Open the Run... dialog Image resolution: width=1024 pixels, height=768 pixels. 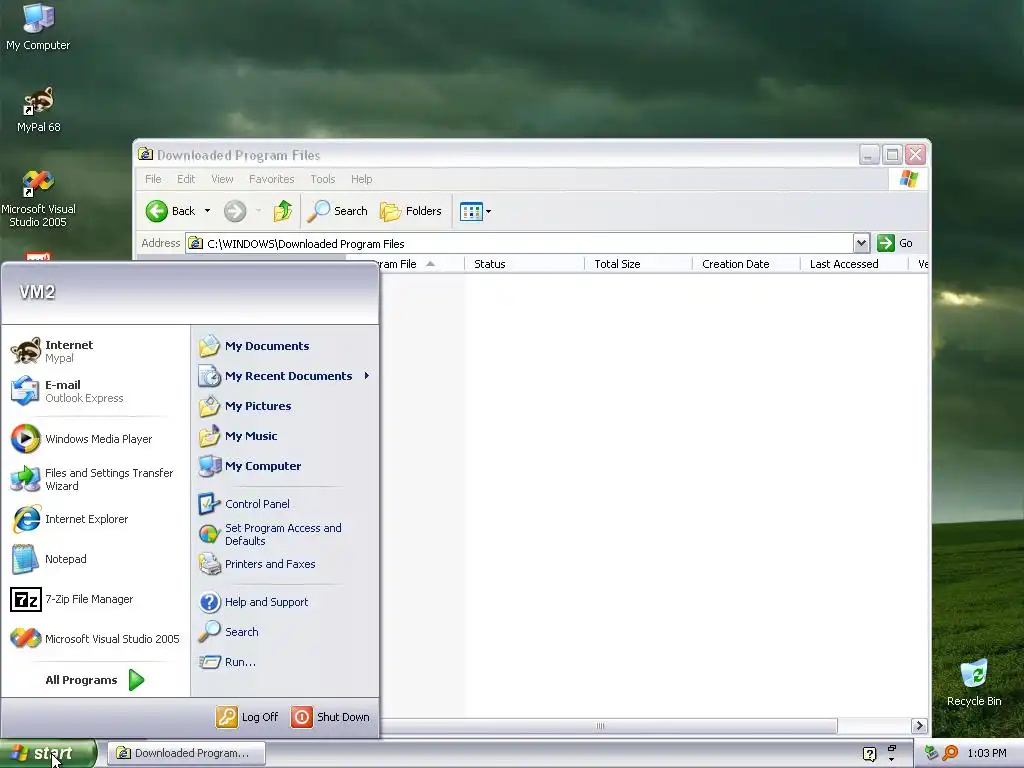285,662
